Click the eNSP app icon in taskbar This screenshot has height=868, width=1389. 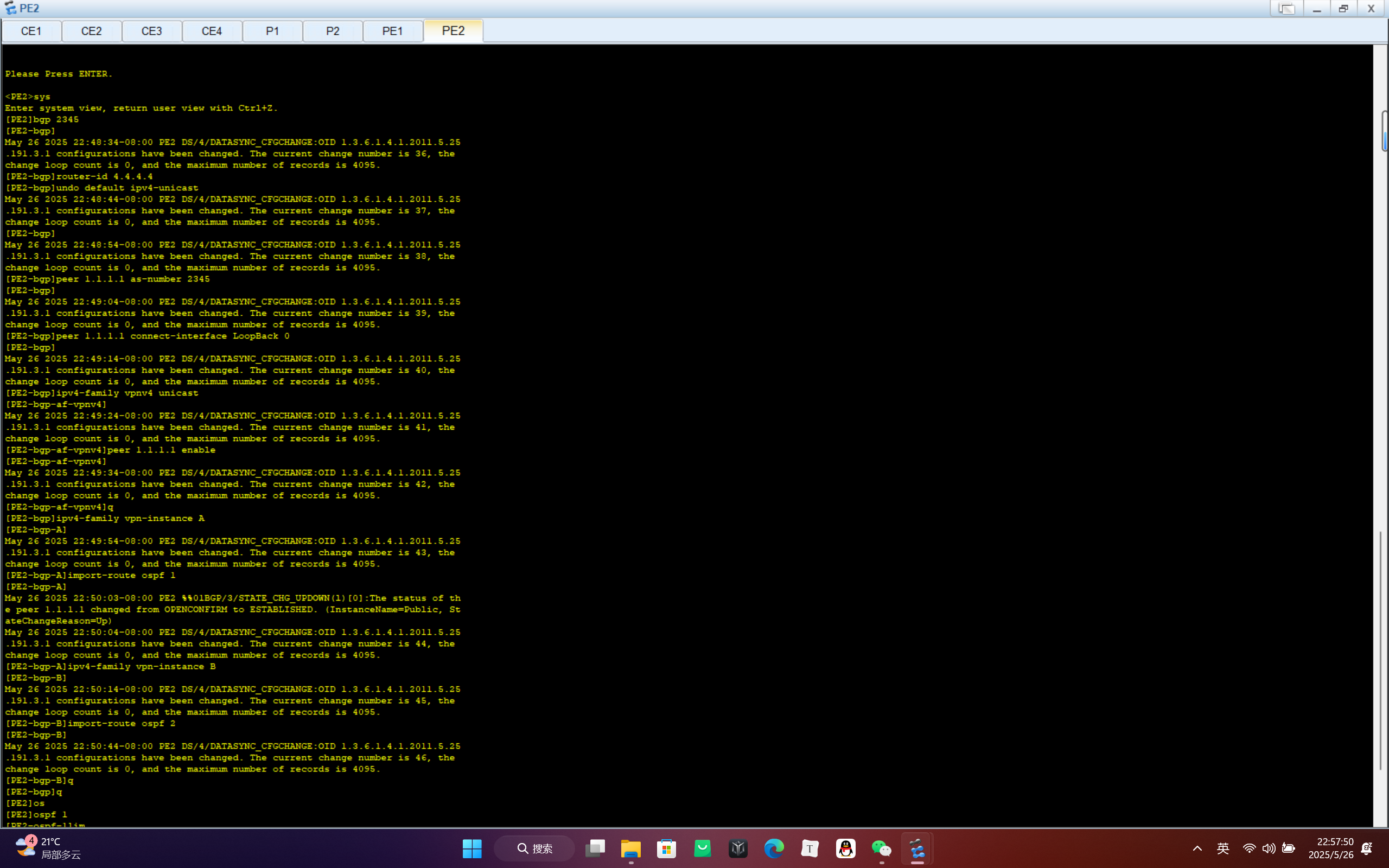click(916, 848)
